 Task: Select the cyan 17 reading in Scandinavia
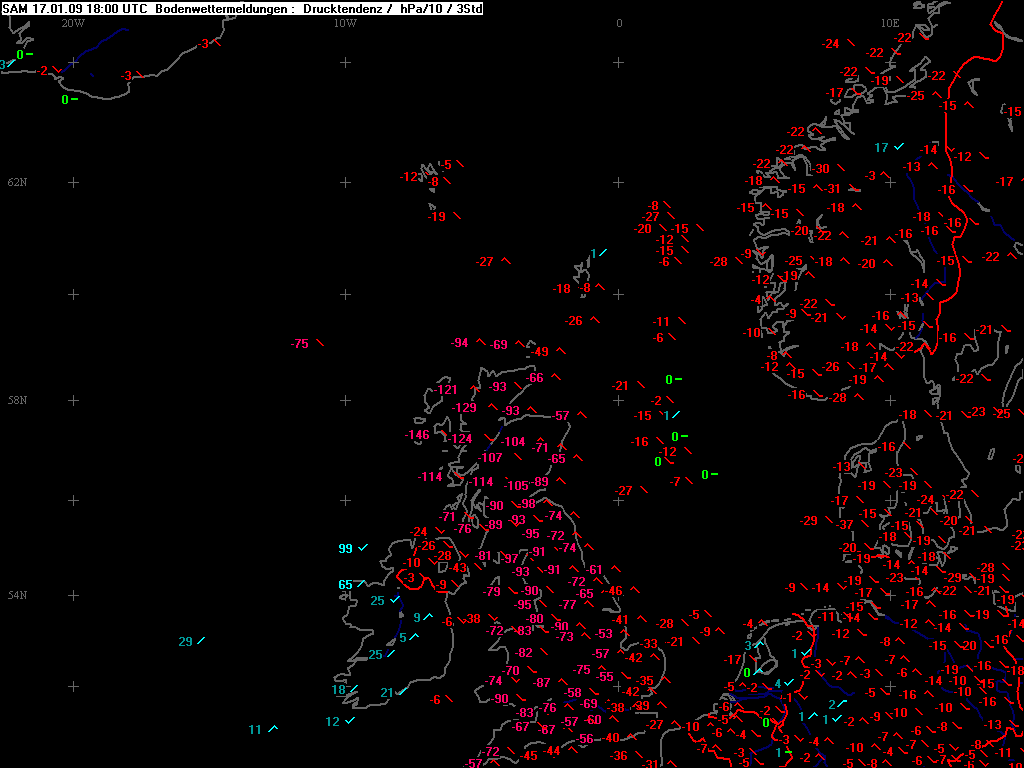coord(882,148)
